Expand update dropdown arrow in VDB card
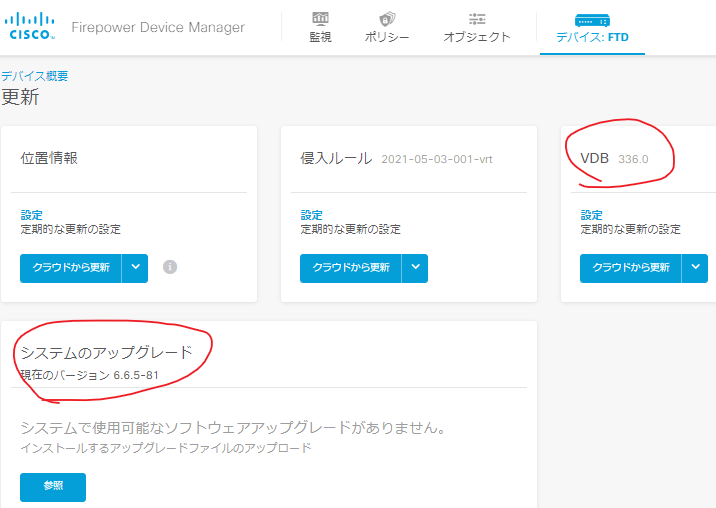 pos(695,268)
